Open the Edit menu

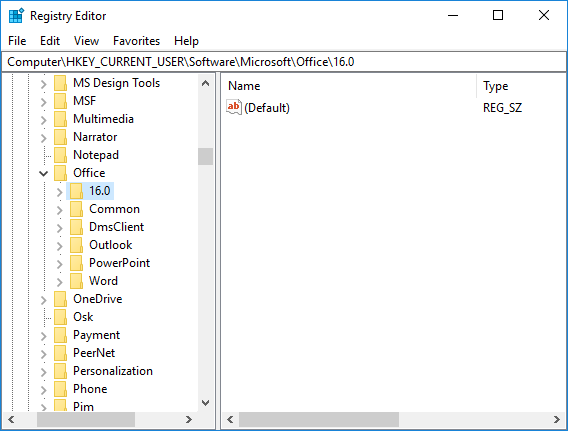(50, 41)
